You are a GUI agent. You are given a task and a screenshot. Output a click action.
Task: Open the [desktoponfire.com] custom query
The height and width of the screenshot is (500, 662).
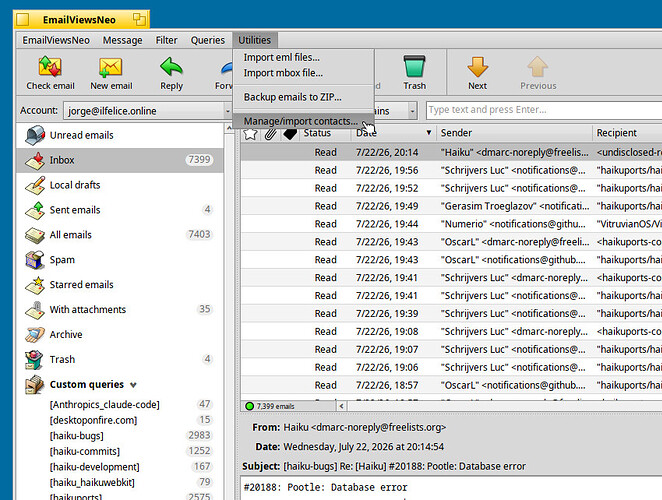(93, 420)
